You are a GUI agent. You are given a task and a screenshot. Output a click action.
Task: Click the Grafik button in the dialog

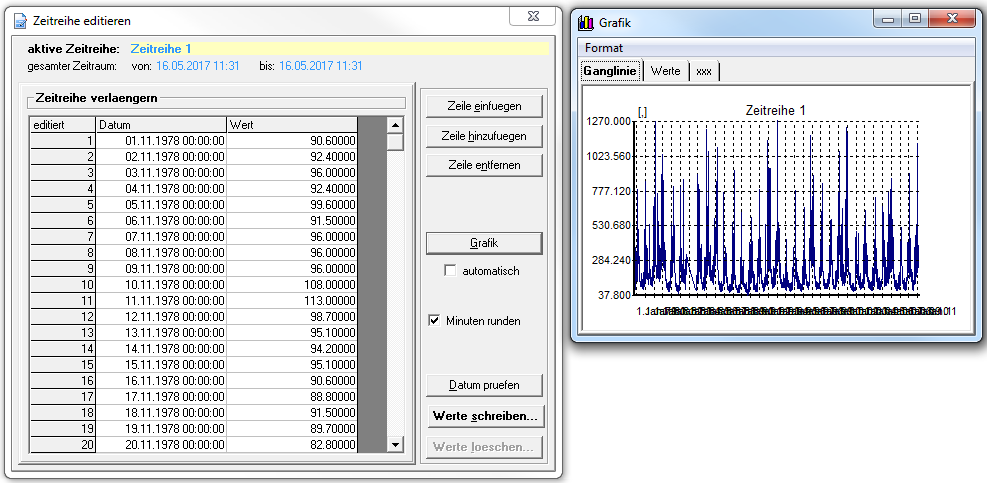(x=484, y=243)
